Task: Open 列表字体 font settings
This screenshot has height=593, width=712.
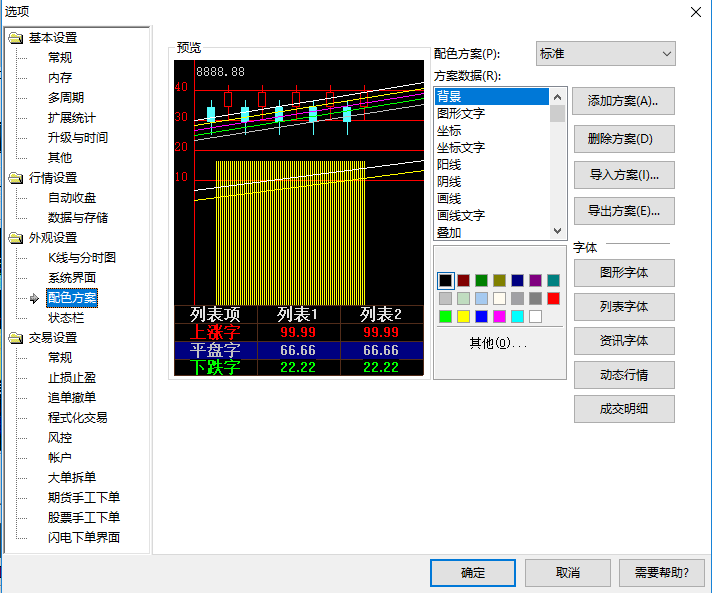Action: point(624,307)
